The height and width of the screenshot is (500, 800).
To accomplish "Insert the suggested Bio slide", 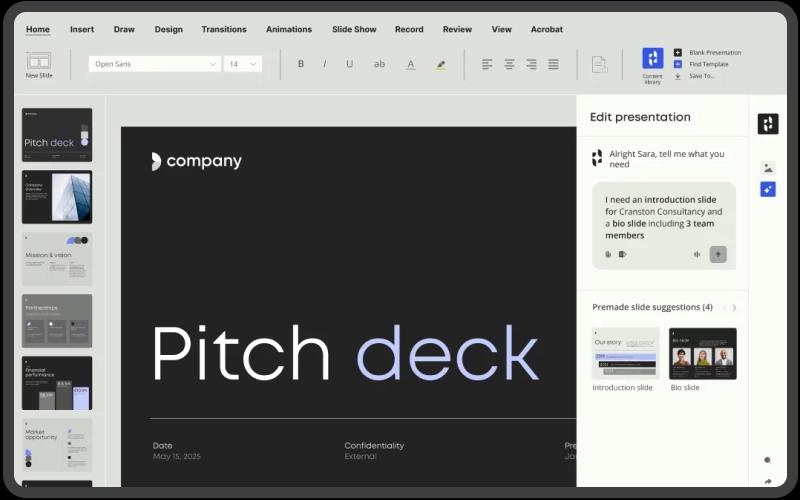I will coord(703,354).
